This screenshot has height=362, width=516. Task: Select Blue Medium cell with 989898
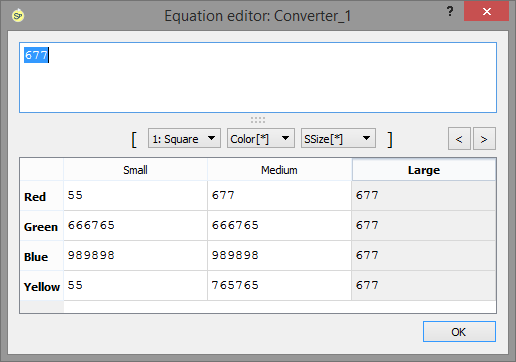click(x=279, y=256)
